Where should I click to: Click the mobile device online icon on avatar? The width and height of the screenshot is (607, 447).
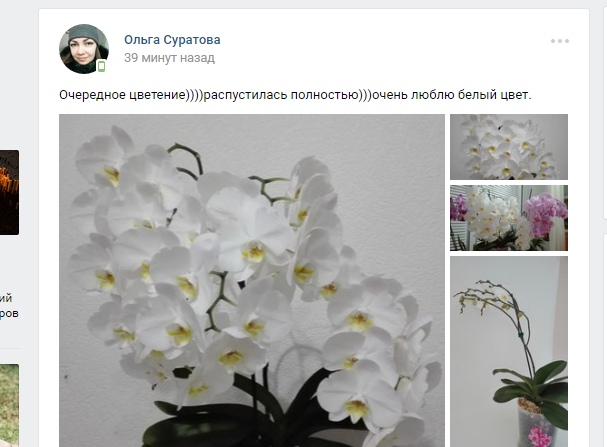[101, 67]
